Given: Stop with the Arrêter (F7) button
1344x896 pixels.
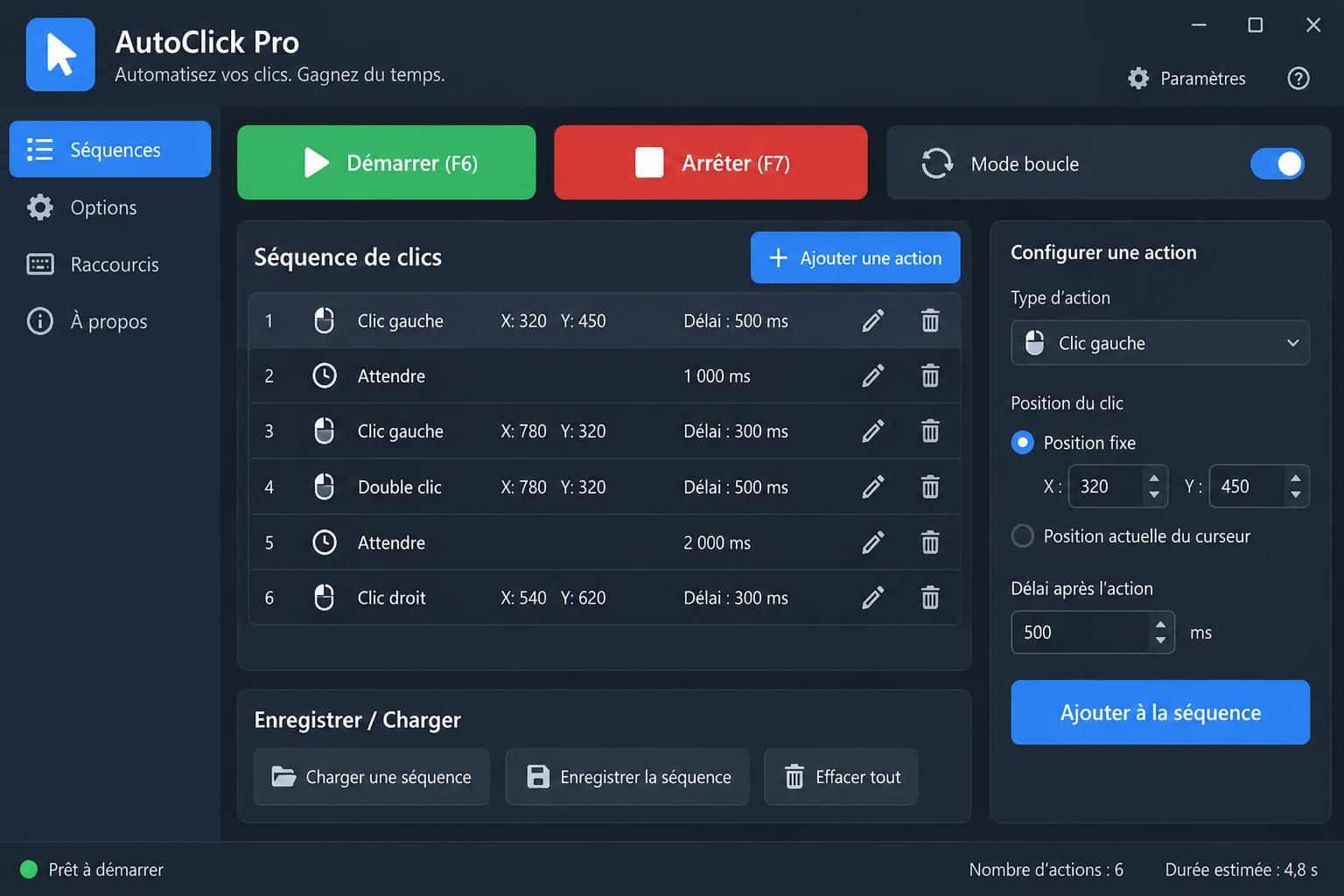Looking at the screenshot, I should click(710, 163).
